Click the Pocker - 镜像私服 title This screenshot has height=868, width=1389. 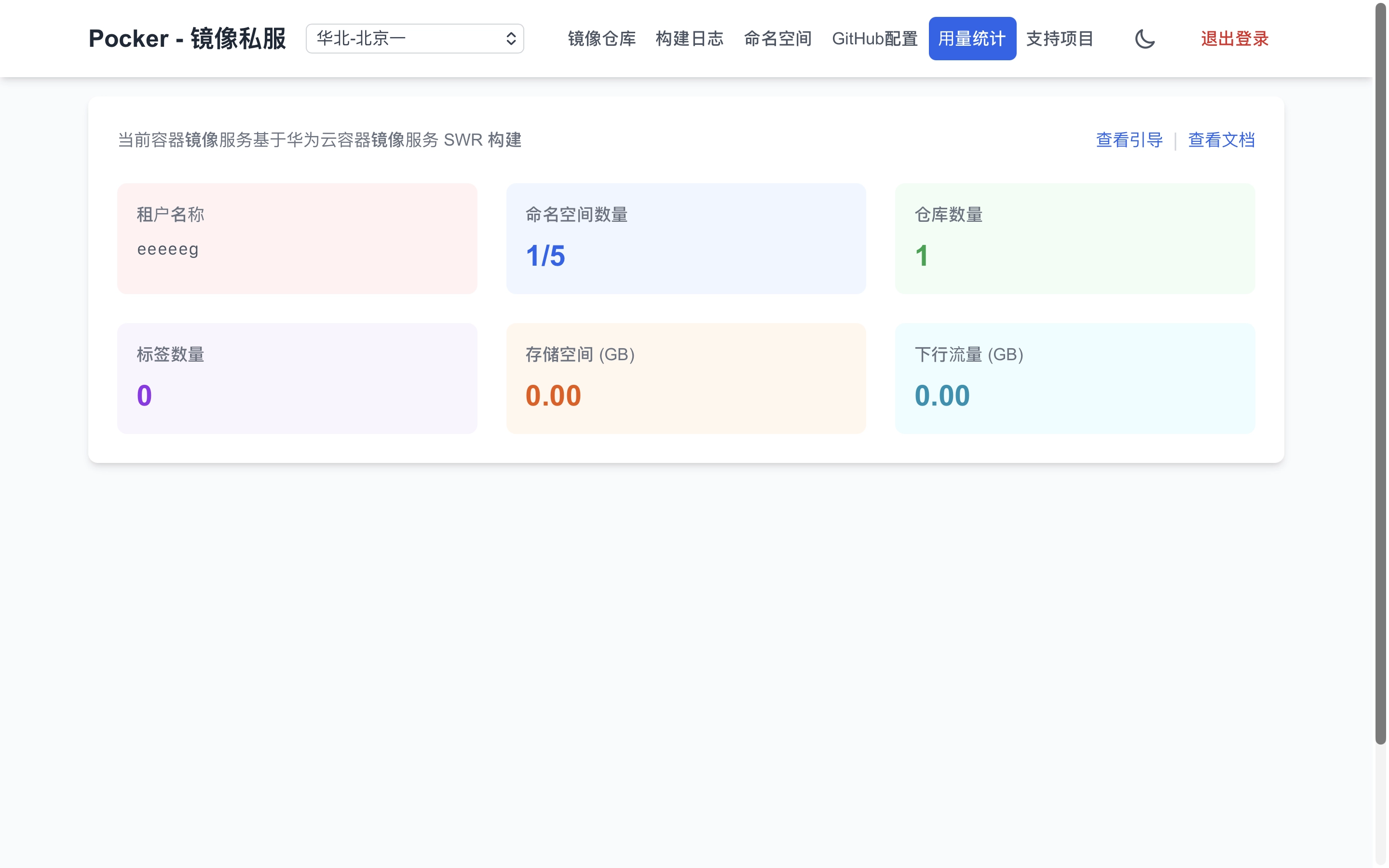click(x=188, y=39)
